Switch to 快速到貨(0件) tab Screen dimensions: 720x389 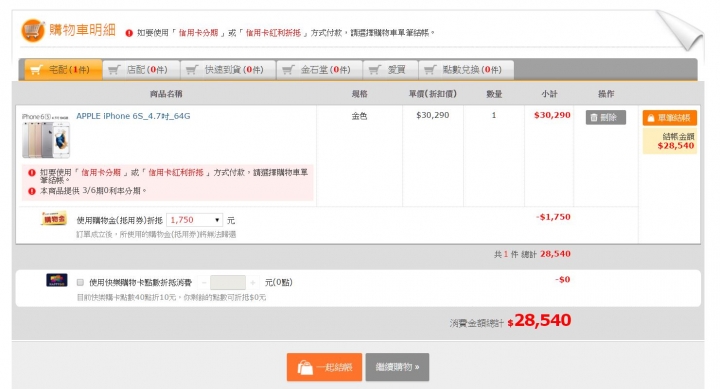(x=228, y=70)
